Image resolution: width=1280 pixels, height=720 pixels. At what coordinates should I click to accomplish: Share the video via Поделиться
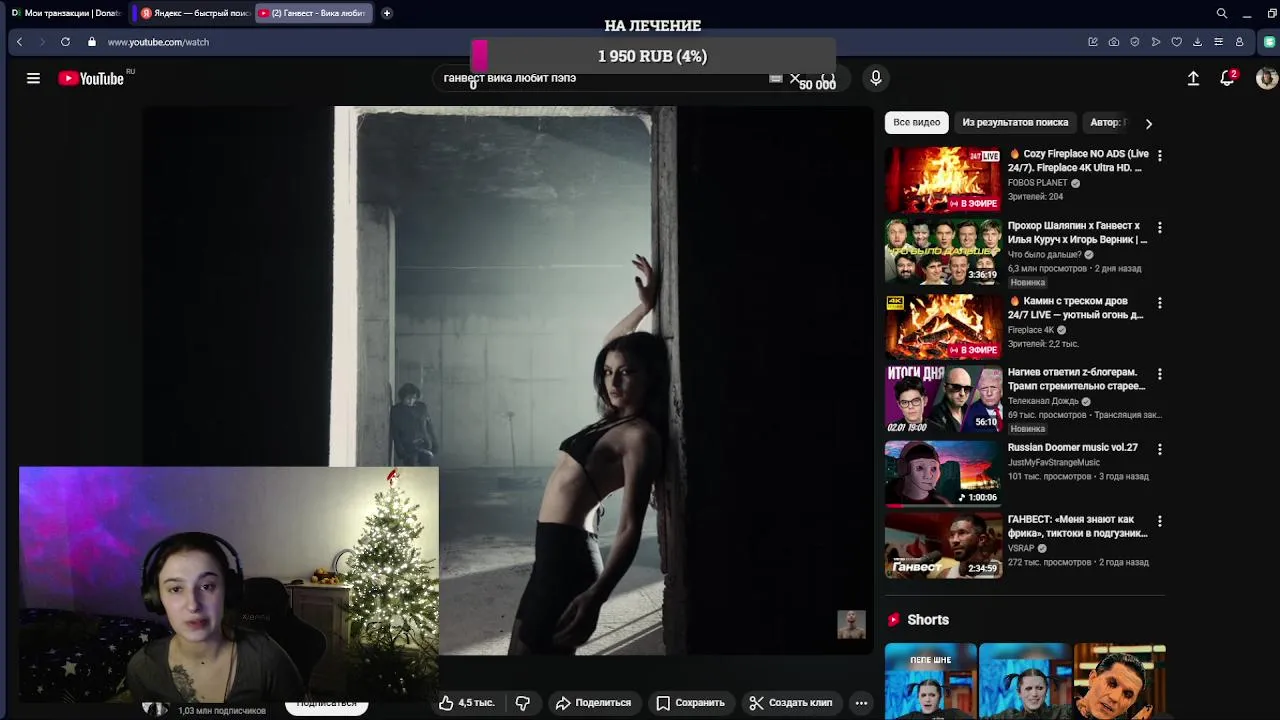tap(594, 703)
